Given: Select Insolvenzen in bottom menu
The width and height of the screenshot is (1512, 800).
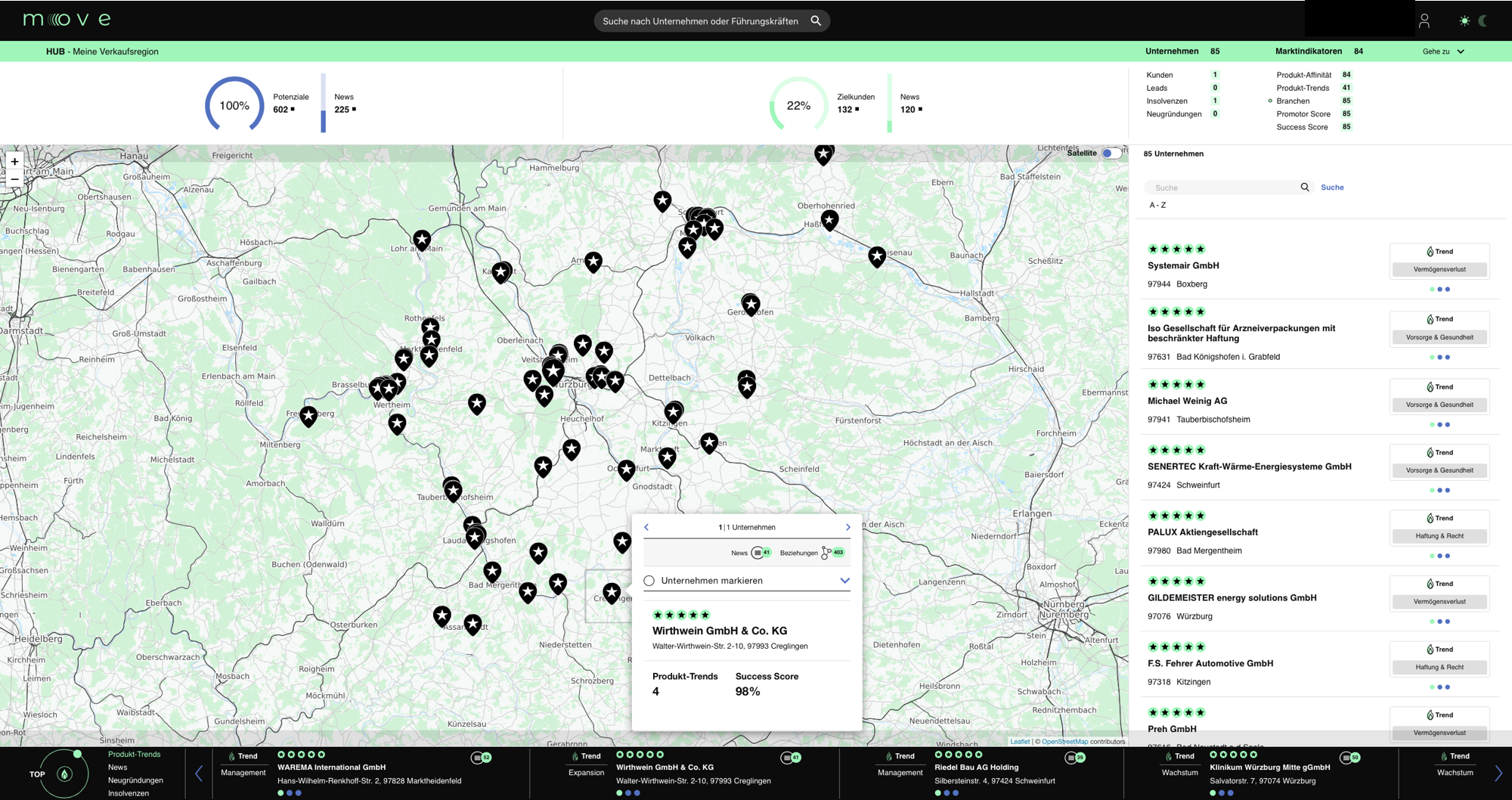Looking at the screenshot, I should (129, 793).
